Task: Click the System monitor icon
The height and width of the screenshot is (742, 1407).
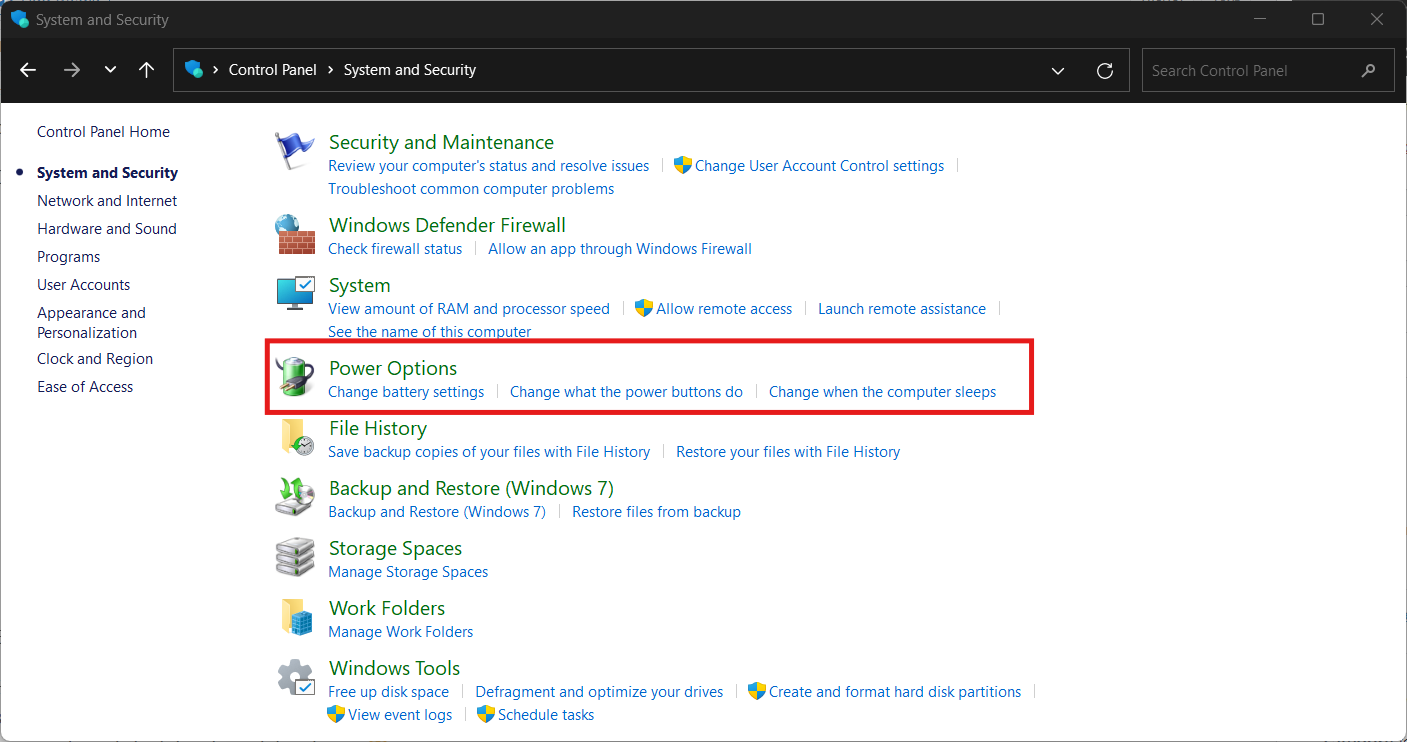Action: click(295, 294)
